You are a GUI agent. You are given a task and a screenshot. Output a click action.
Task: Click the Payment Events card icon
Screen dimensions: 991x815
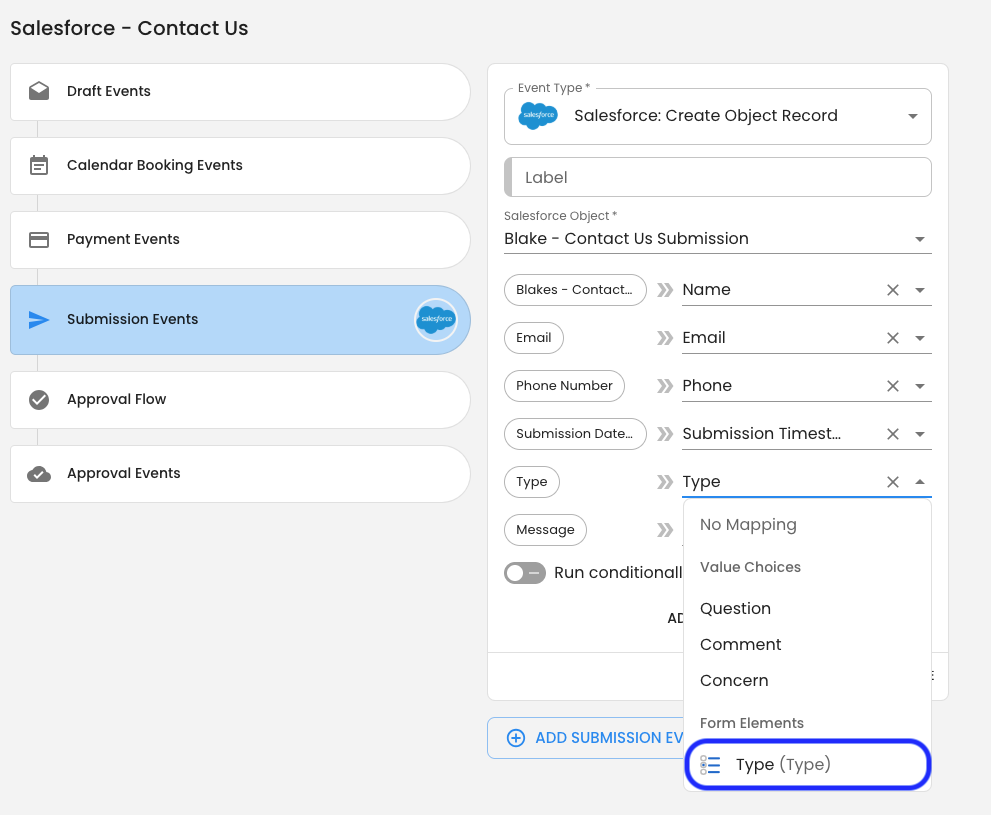click(39, 239)
